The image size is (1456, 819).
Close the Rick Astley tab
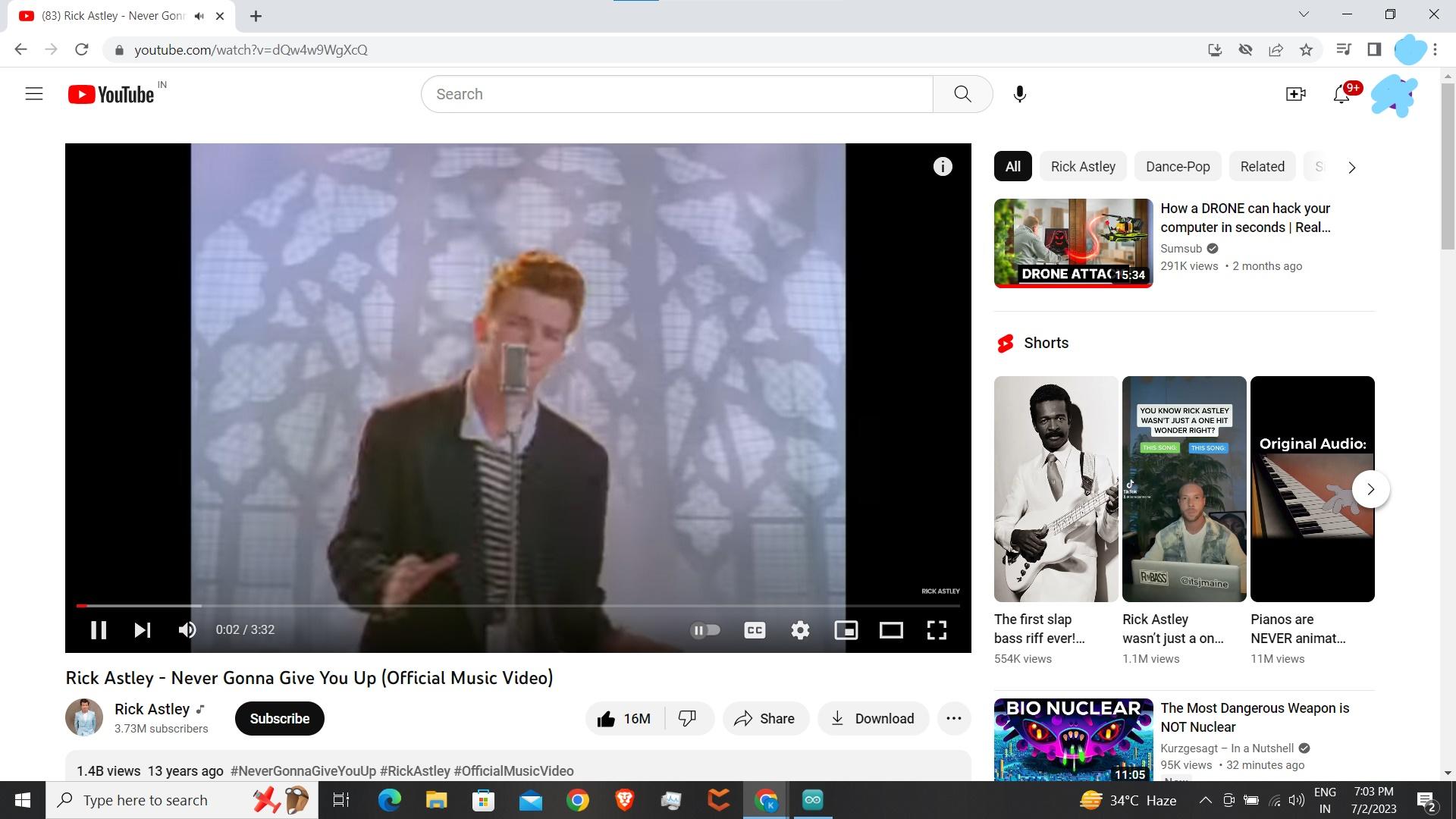click(x=220, y=16)
